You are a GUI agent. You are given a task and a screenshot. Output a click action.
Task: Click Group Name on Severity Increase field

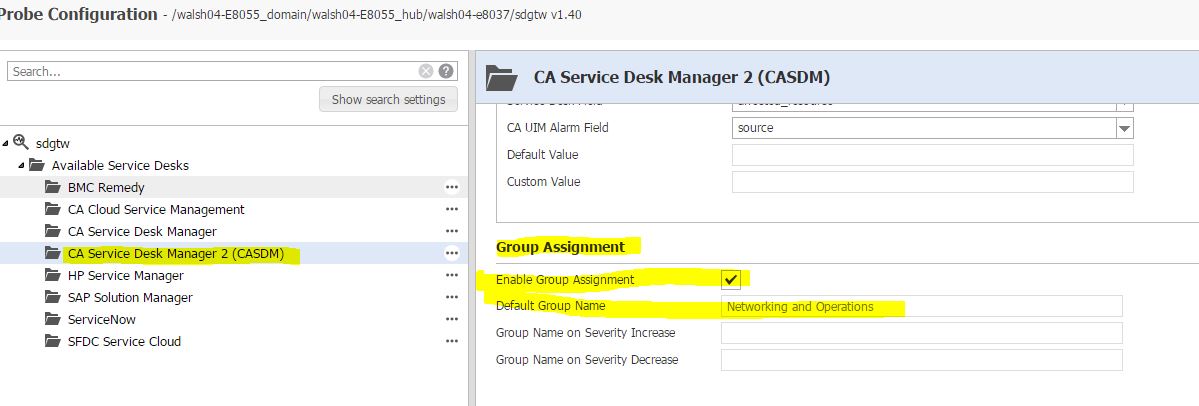click(x=921, y=333)
